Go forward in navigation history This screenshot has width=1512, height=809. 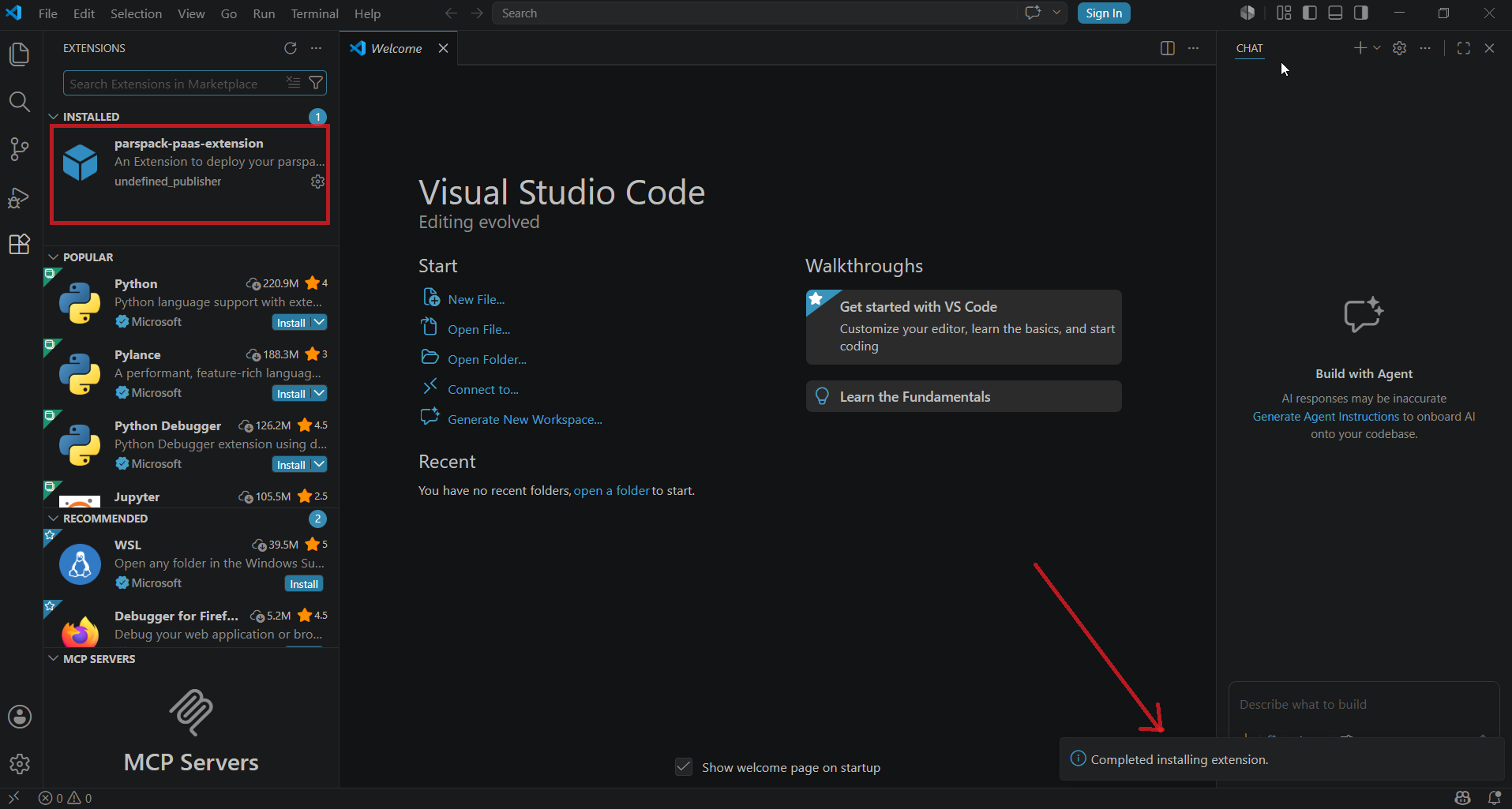click(x=477, y=13)
